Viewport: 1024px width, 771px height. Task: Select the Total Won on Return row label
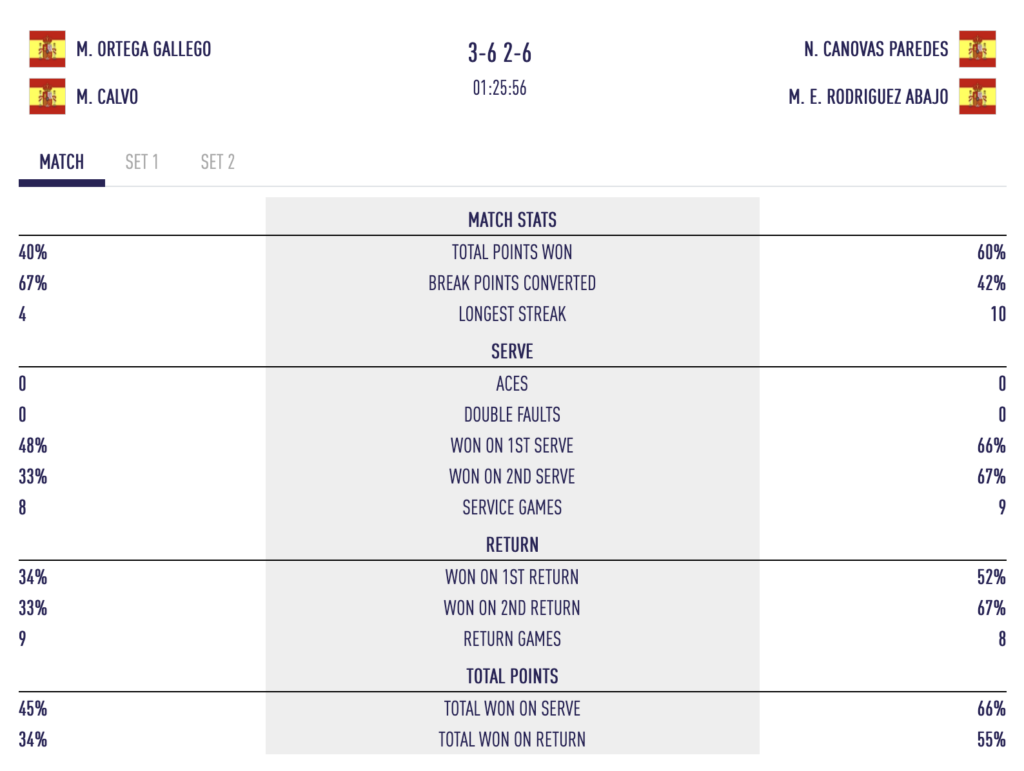(x=512, y=740)
